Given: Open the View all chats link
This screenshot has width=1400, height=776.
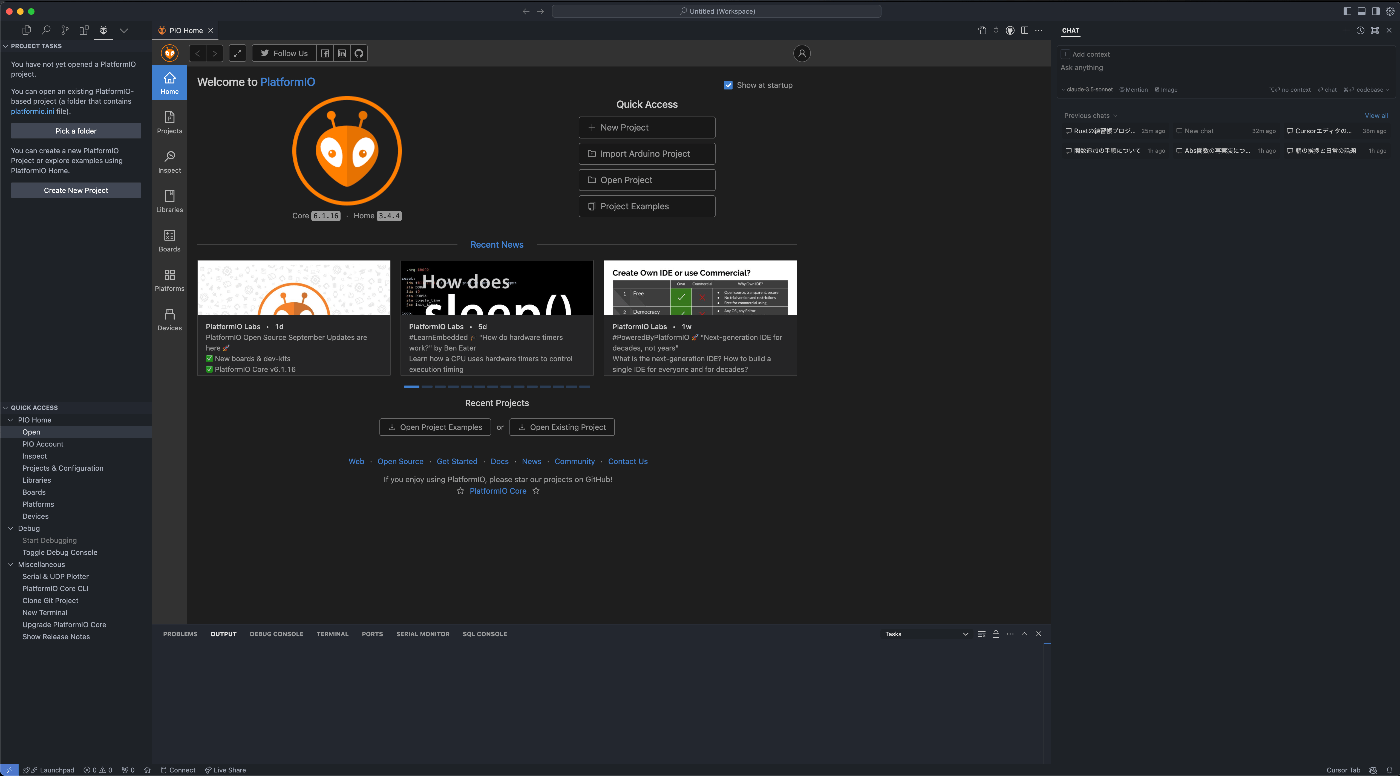Looking at the screenshot, I should tap(1376, 116).
